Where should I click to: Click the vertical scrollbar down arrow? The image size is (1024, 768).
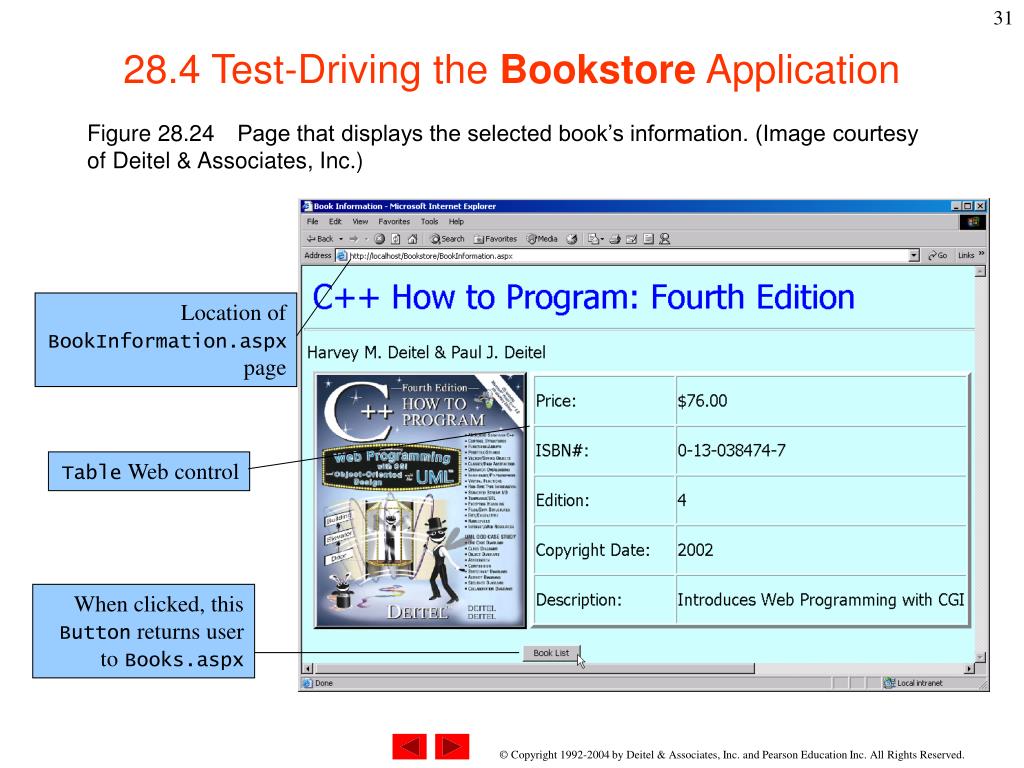[980, 656]
